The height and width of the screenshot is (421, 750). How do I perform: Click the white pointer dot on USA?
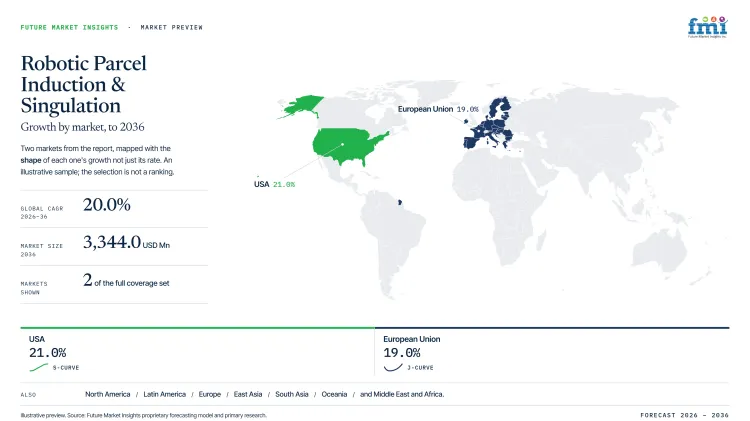click(342, 144)
